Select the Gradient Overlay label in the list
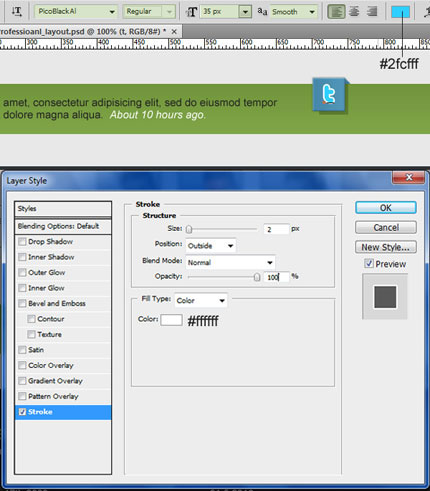Image resolution: width=430 pixels, height=491 pixels. click(x=55, y=381)
